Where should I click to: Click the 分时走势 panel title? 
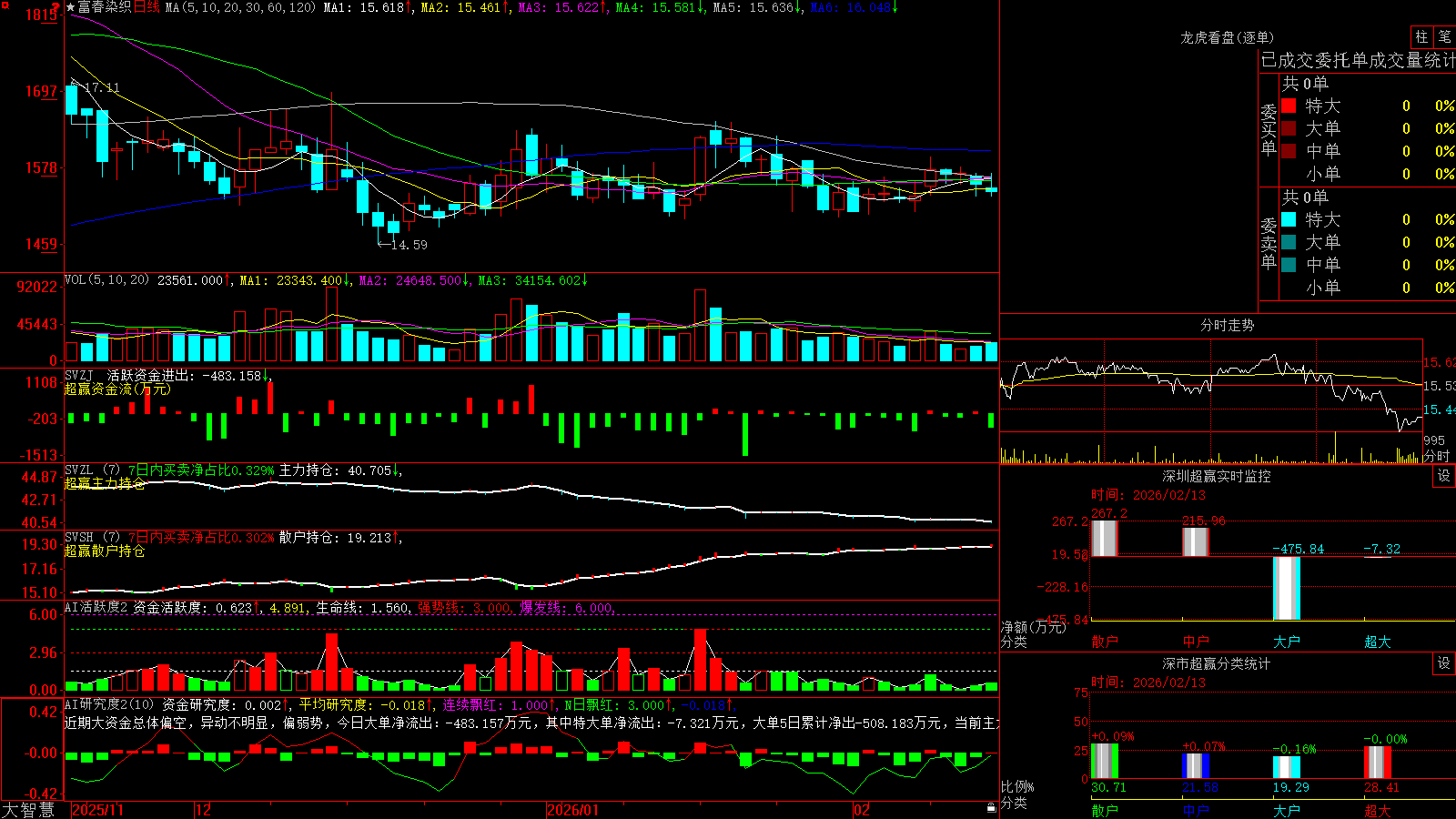click(1228, 325)
